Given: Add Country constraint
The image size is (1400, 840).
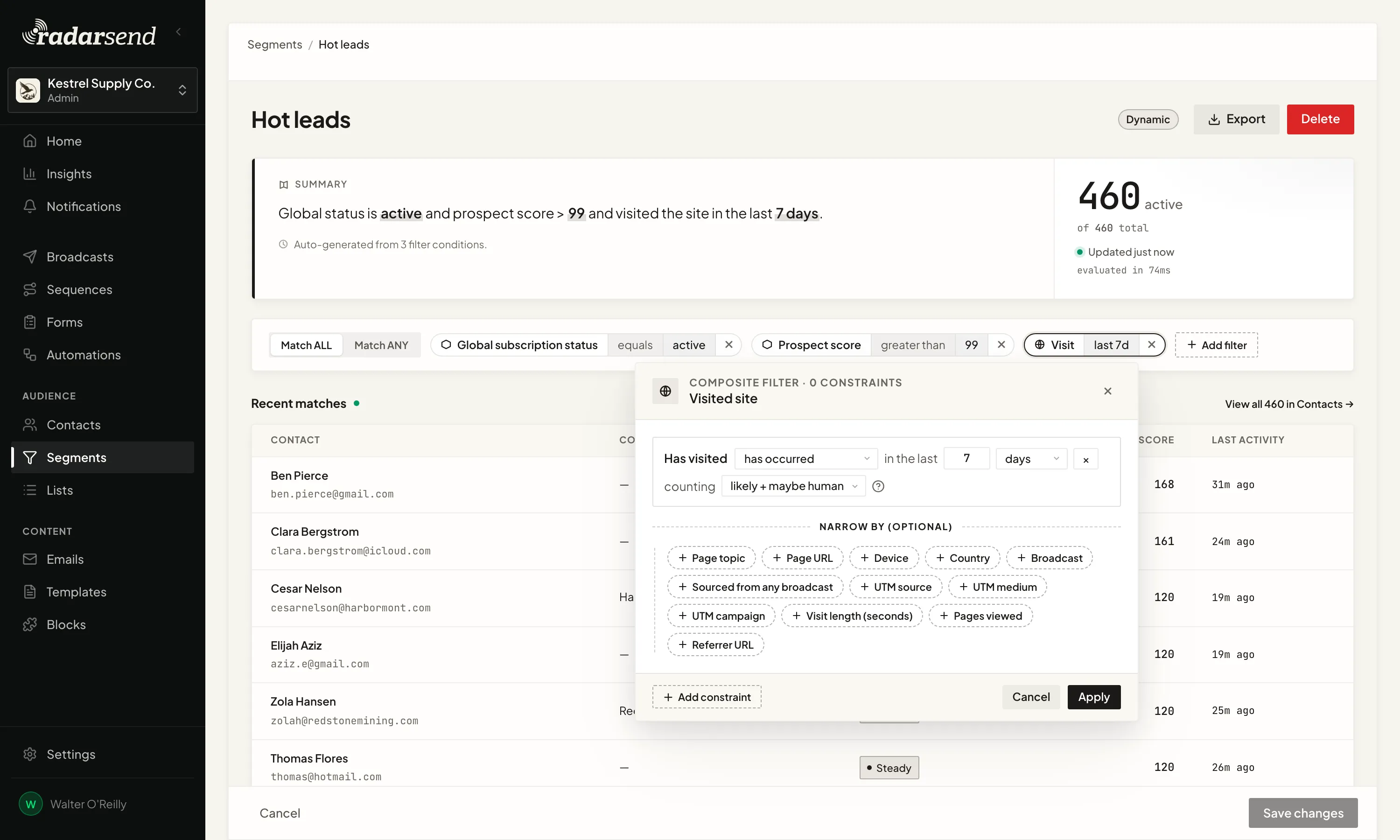Looking at the screenshot, I should [x=962, y=558].
